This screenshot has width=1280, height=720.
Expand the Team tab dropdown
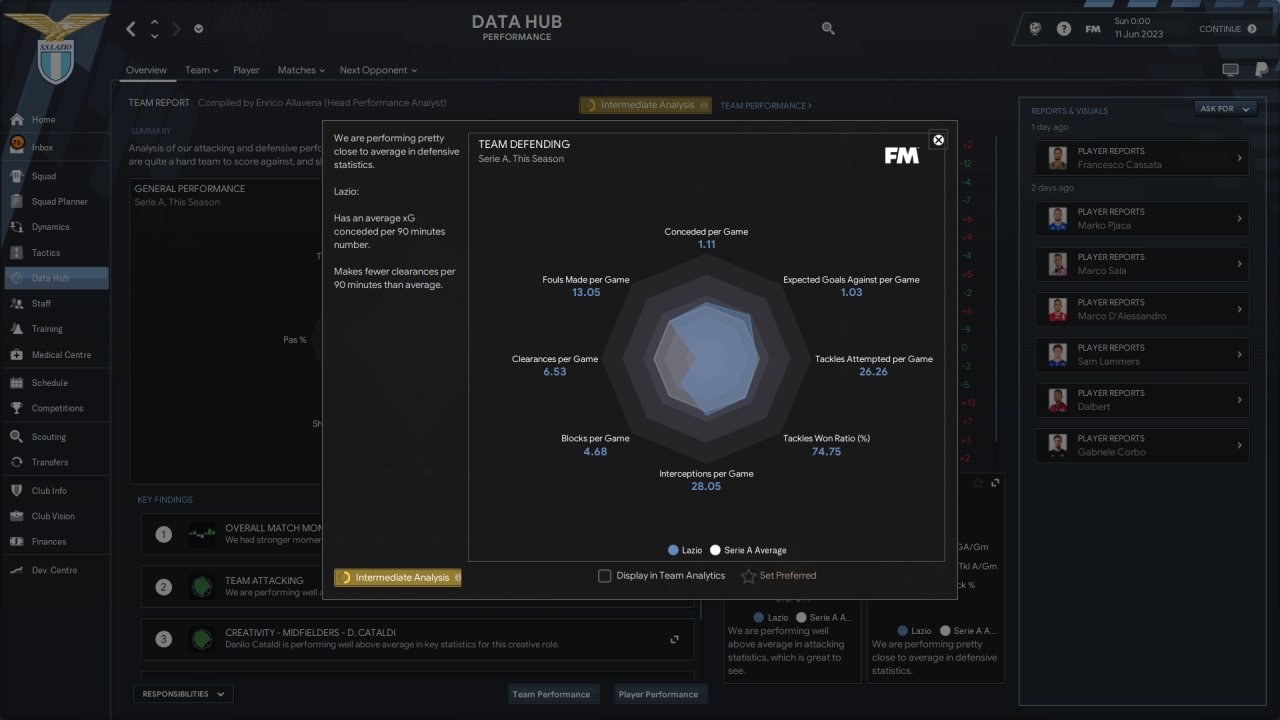click(201, 70)
